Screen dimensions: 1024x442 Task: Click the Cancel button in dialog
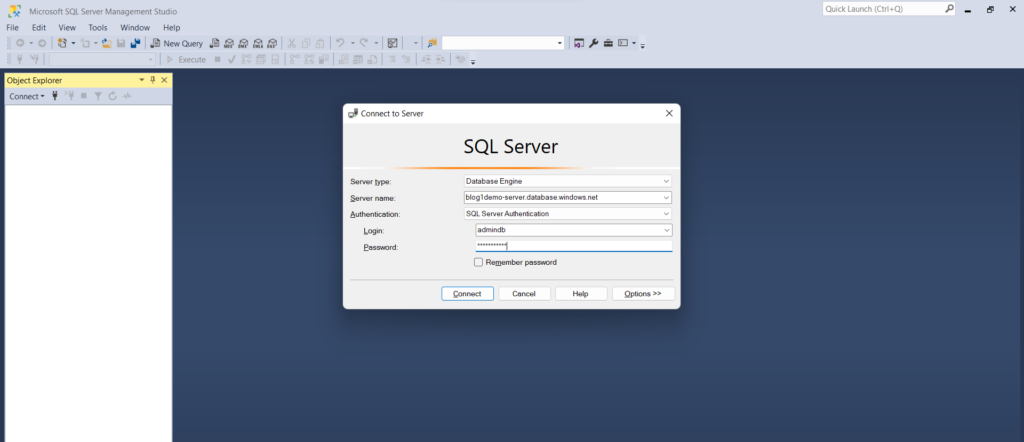point(524,294)
